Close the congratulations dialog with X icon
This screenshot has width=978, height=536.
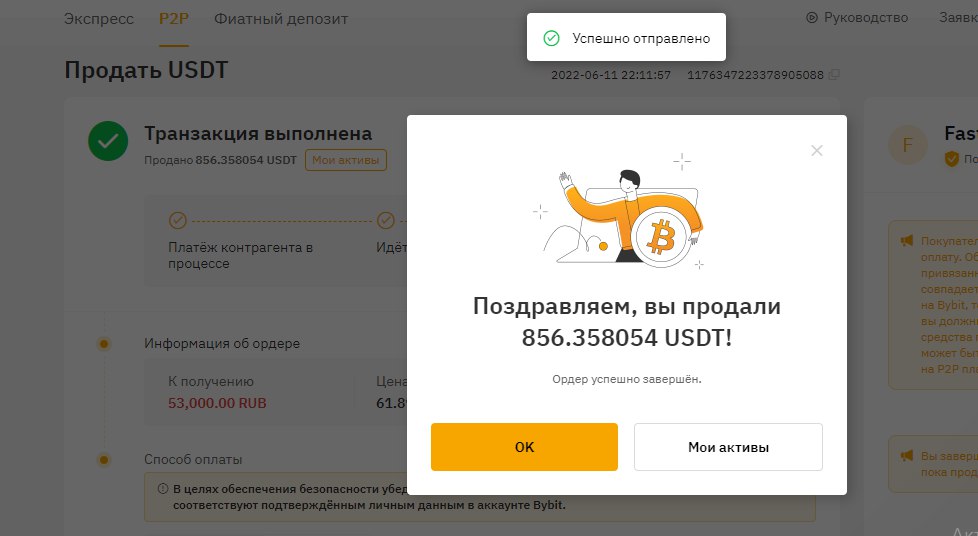pyautogui.click(x=816, y=150)
